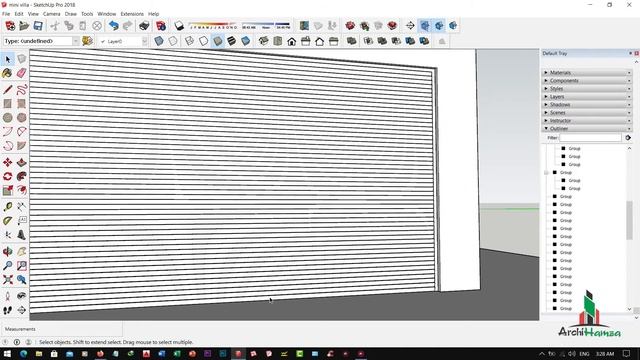Expand the Shadows tray panel

pos(587,104)
